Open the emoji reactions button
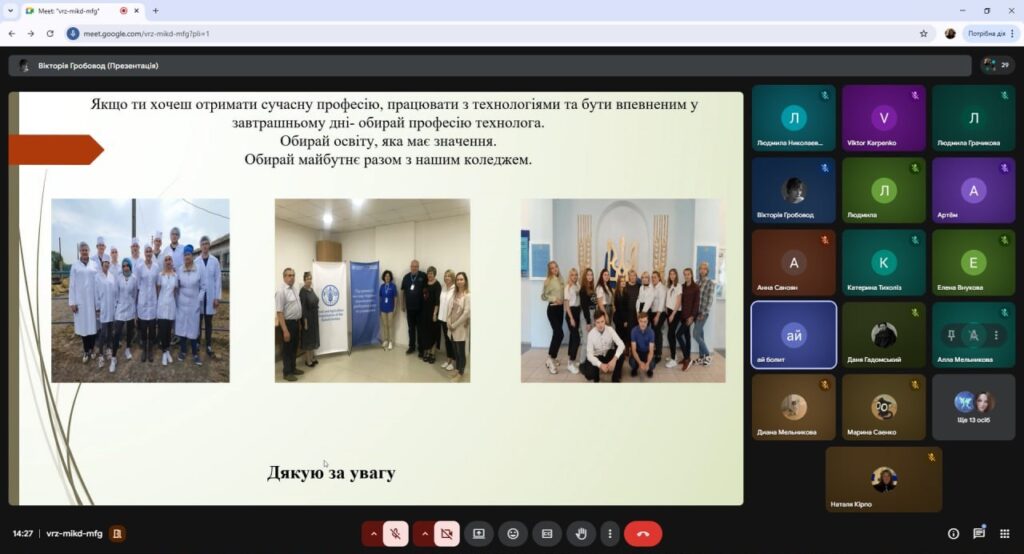The height and width of the screenshot is (554, 1024). coord(513,534)
